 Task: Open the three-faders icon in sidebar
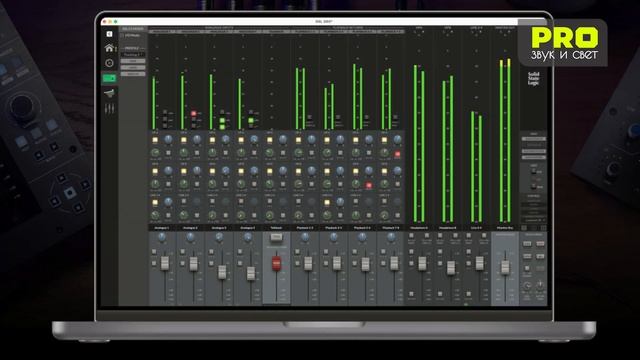point(109,109)
